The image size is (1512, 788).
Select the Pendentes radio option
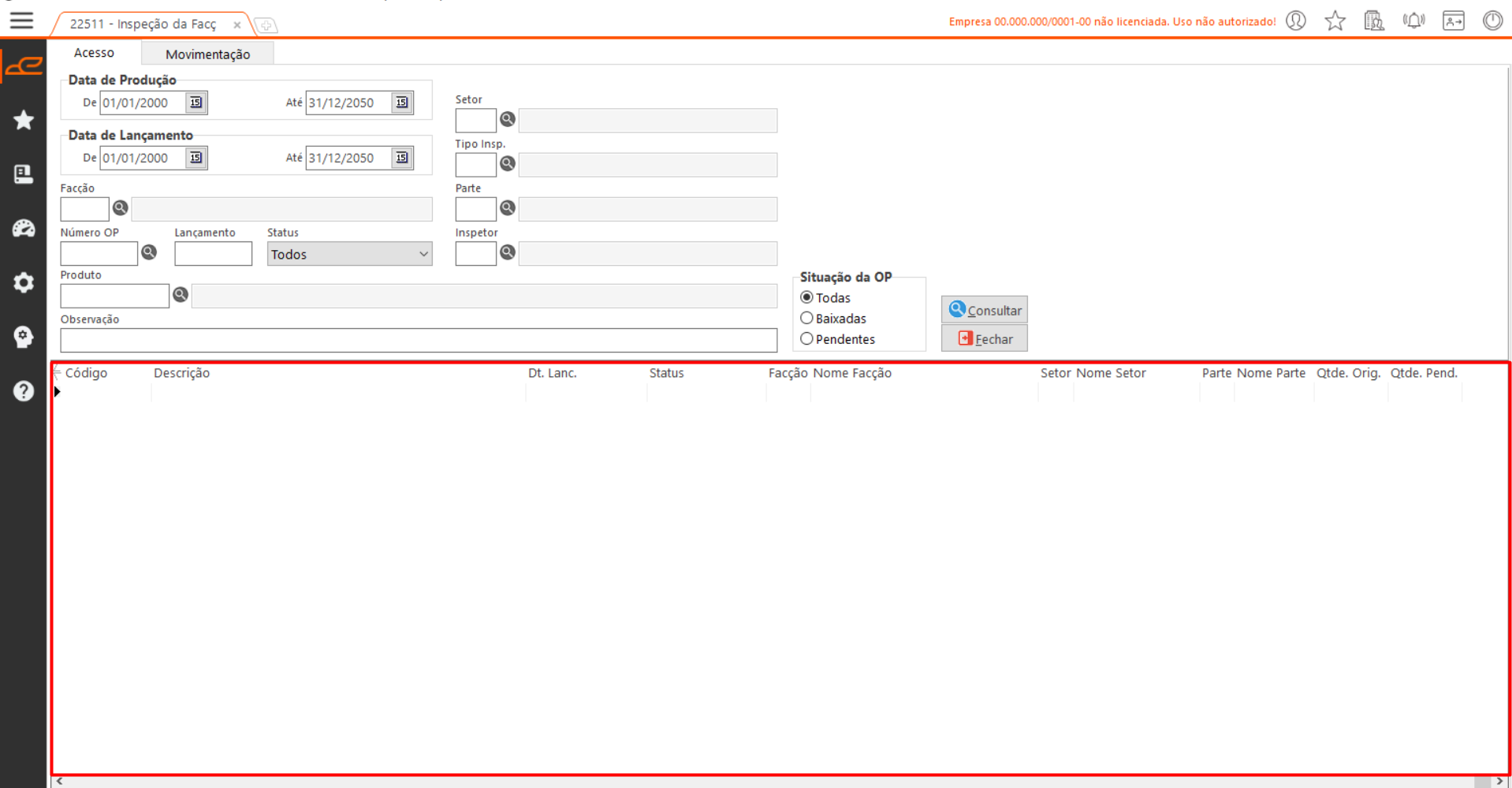click(x=806, y=339)
